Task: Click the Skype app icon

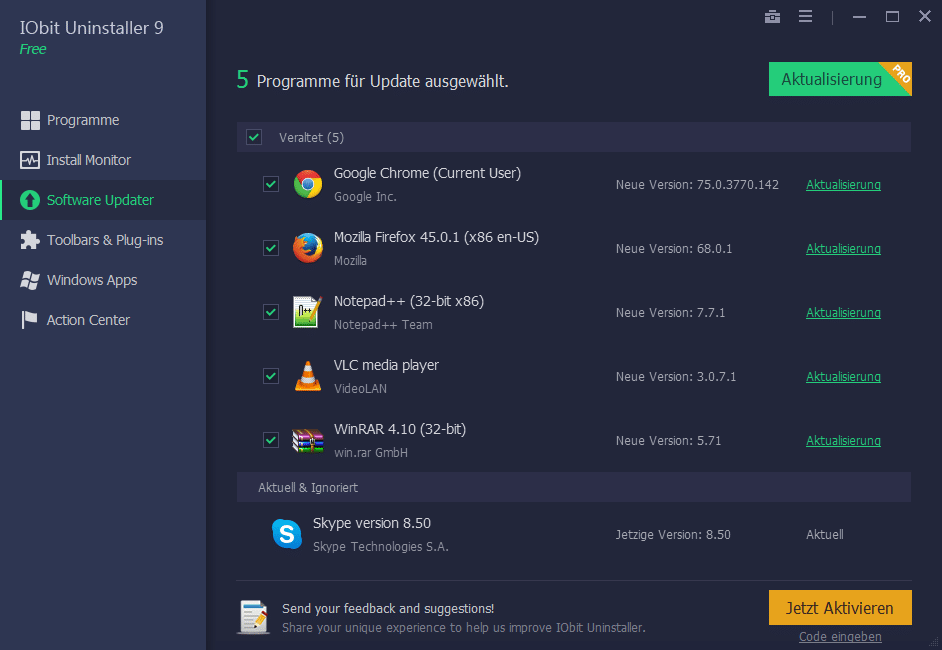Action: tap(287, 534)
